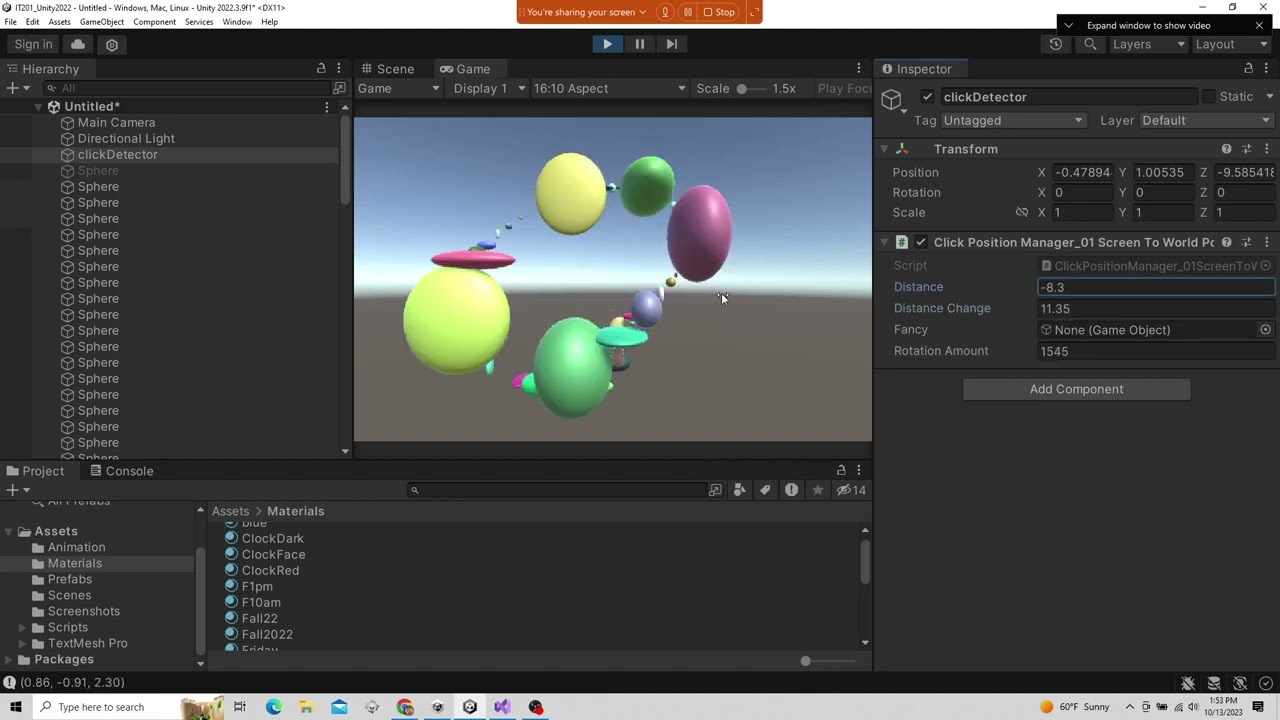This screenshot has width=1280, height=720.
Task: Collapse Click Position Manager component
Action: tap(884, 242)
